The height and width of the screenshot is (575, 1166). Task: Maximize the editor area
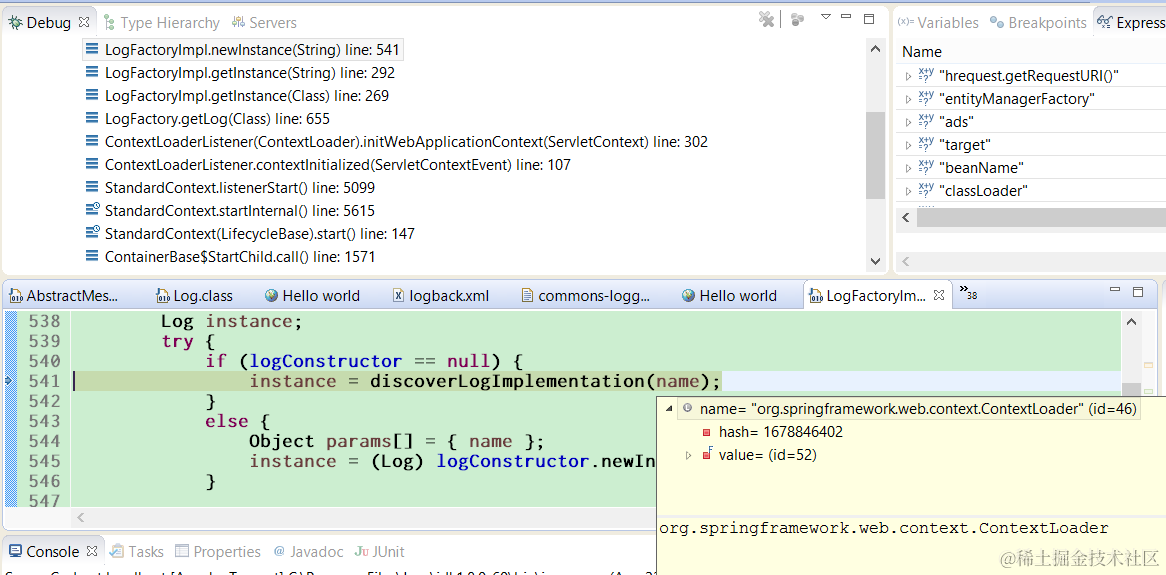coord(1138,292)
